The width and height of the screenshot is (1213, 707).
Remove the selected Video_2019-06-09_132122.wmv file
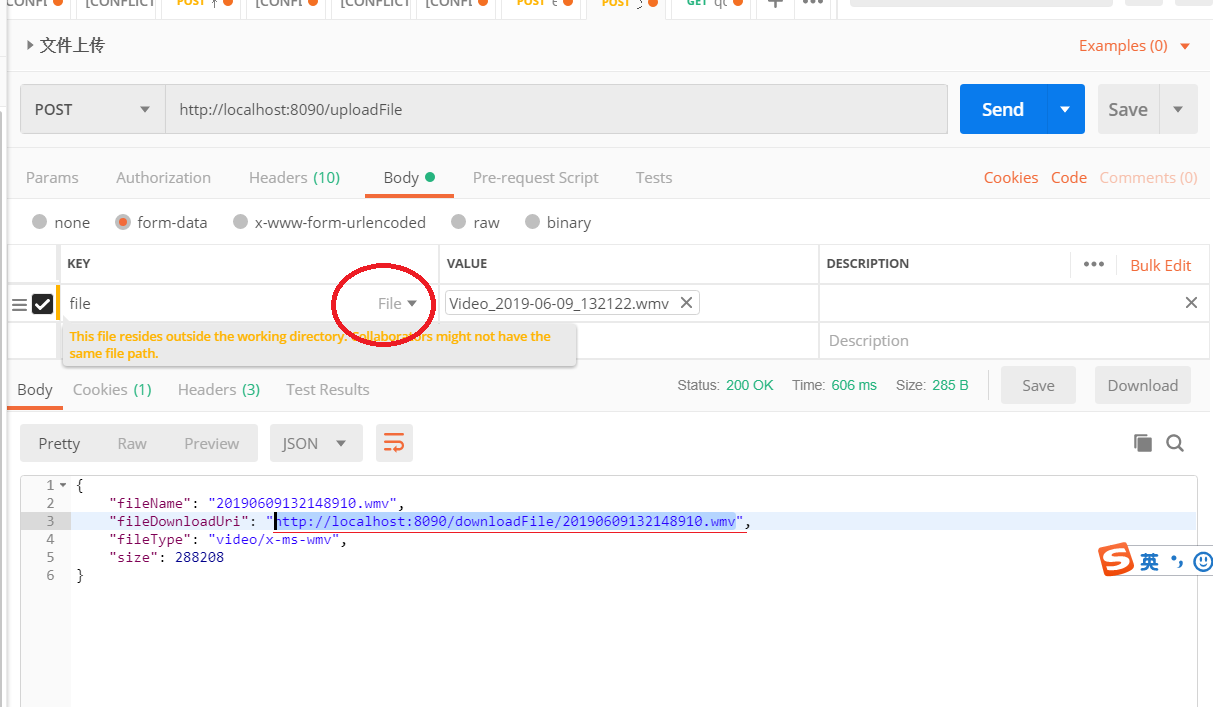tap(686, 302)
